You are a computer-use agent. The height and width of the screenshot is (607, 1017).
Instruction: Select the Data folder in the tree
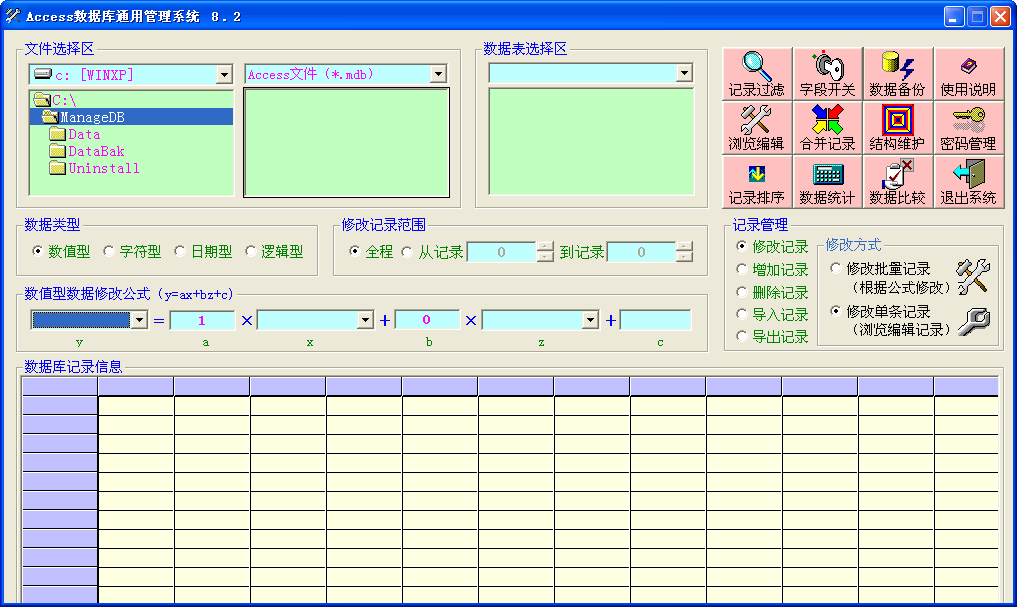click(x=84, y=135)
